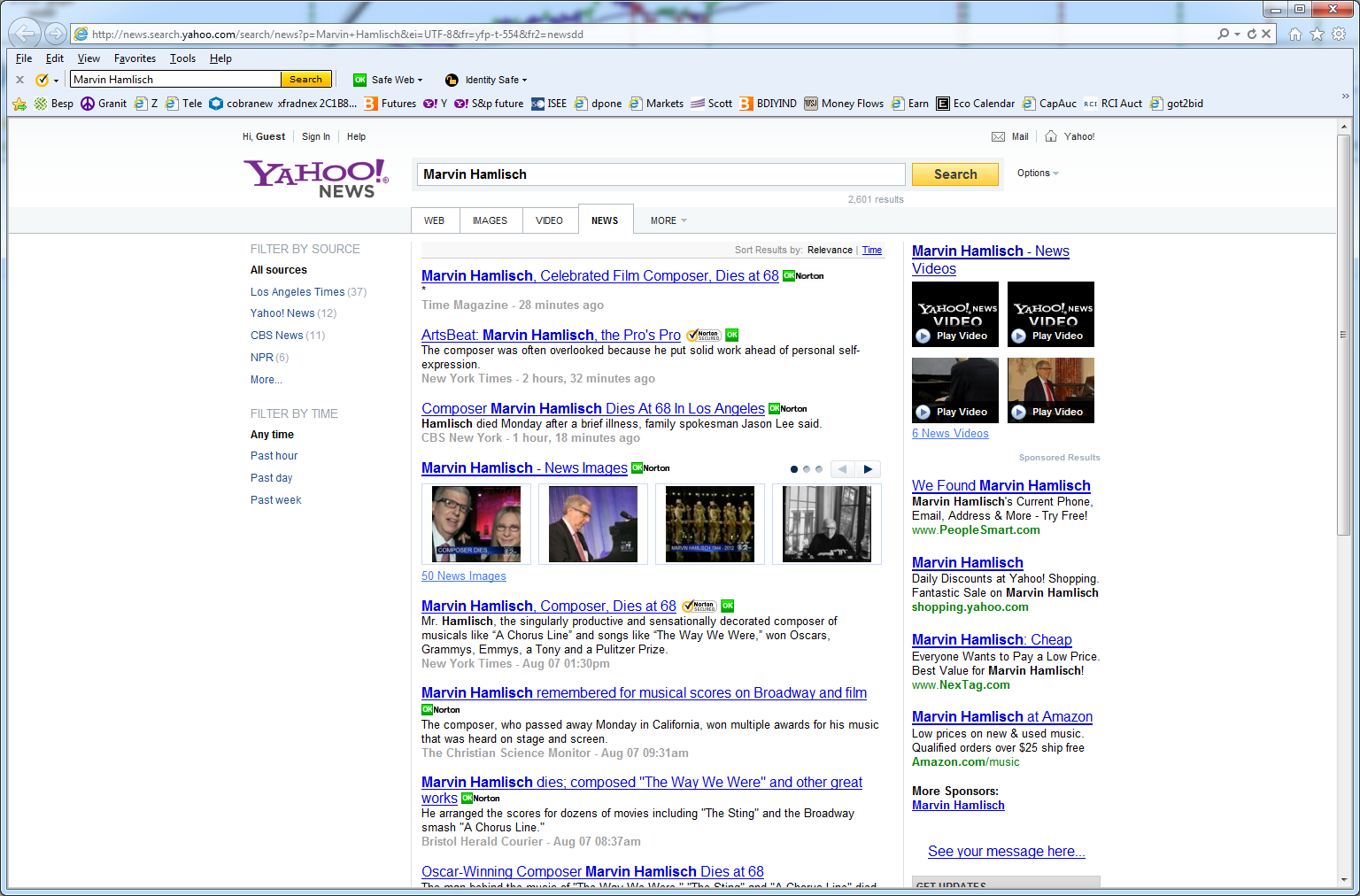
Task: Open the Sign In link
Action: (316, 137)
